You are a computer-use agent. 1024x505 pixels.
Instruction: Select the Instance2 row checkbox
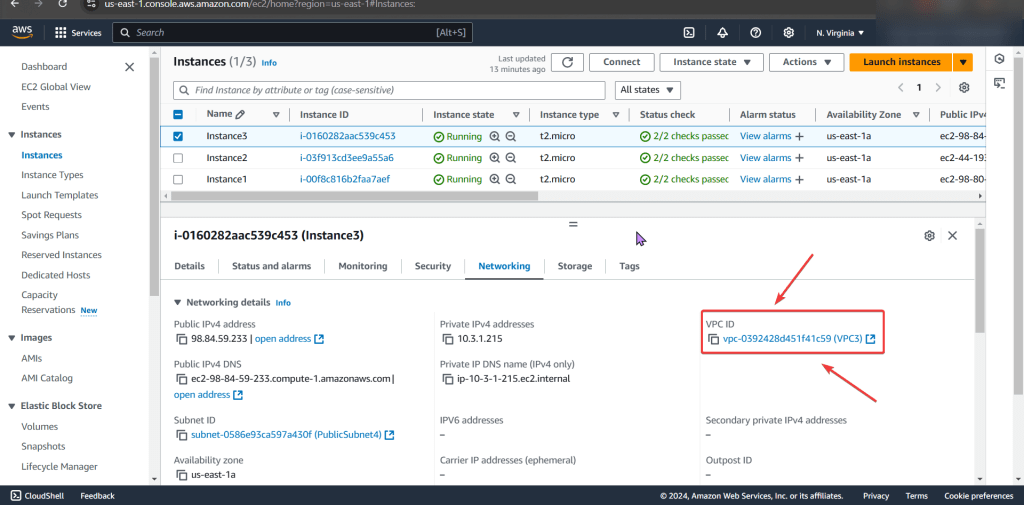(x=178, y=158)
